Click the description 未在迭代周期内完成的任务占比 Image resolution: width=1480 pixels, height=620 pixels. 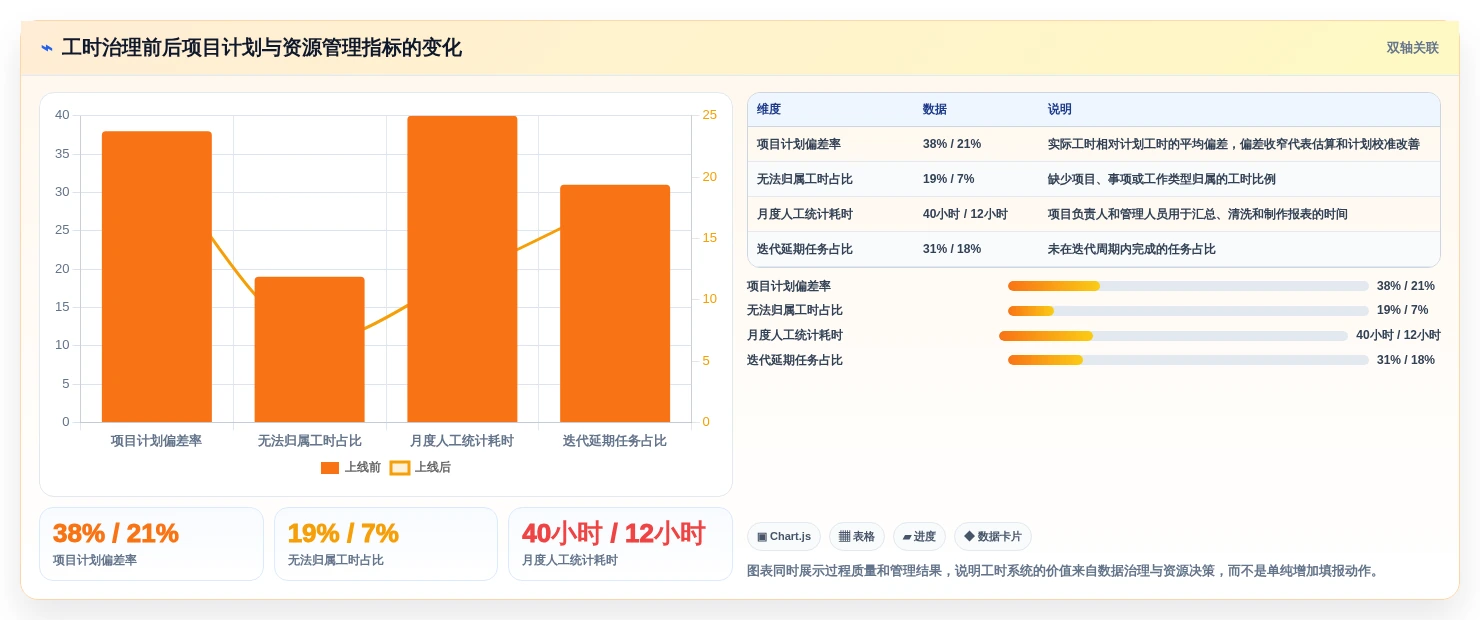[x=1132, y=249]
